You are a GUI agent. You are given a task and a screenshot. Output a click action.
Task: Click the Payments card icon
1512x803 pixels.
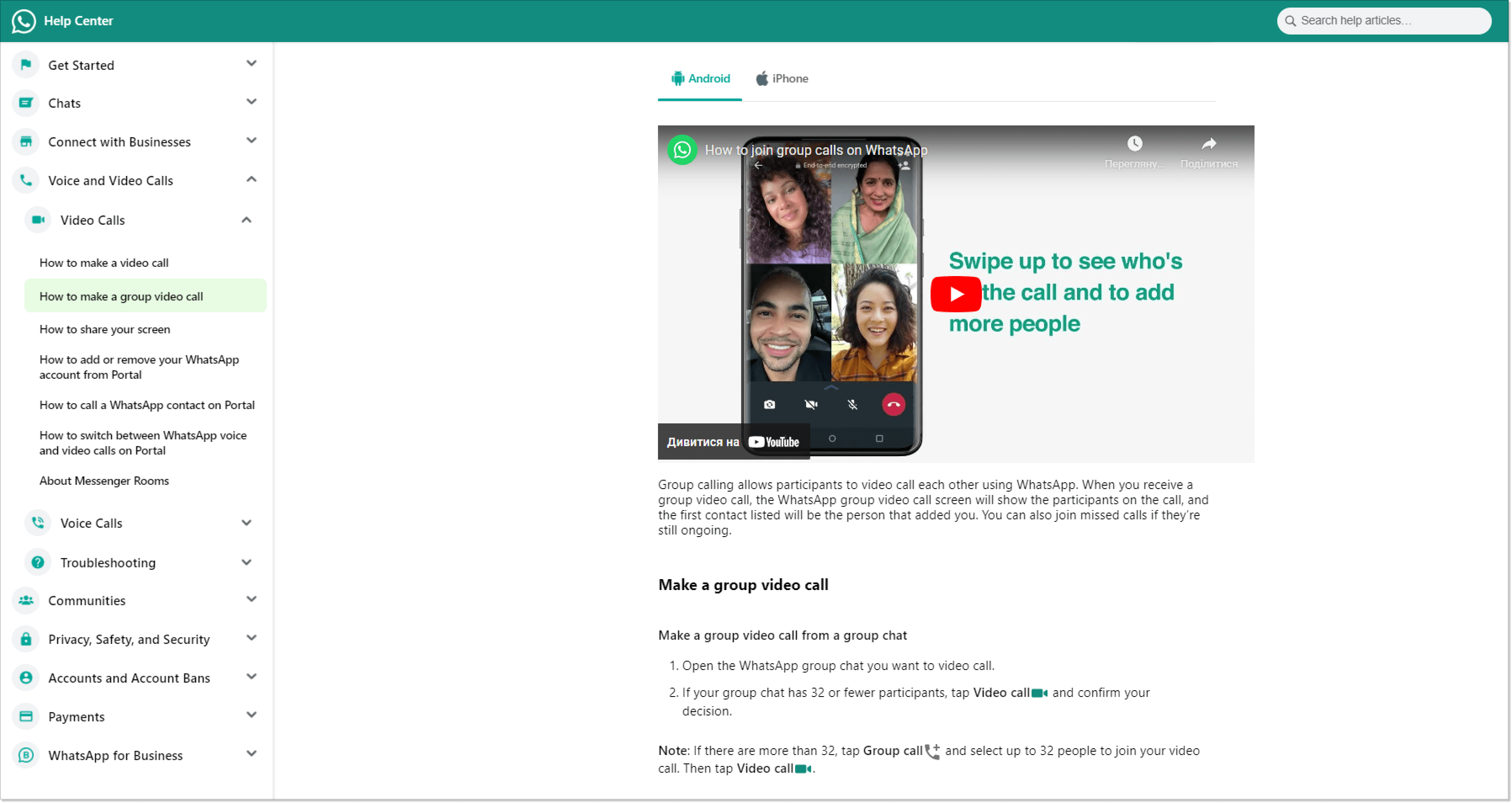[x=26, y=716]
